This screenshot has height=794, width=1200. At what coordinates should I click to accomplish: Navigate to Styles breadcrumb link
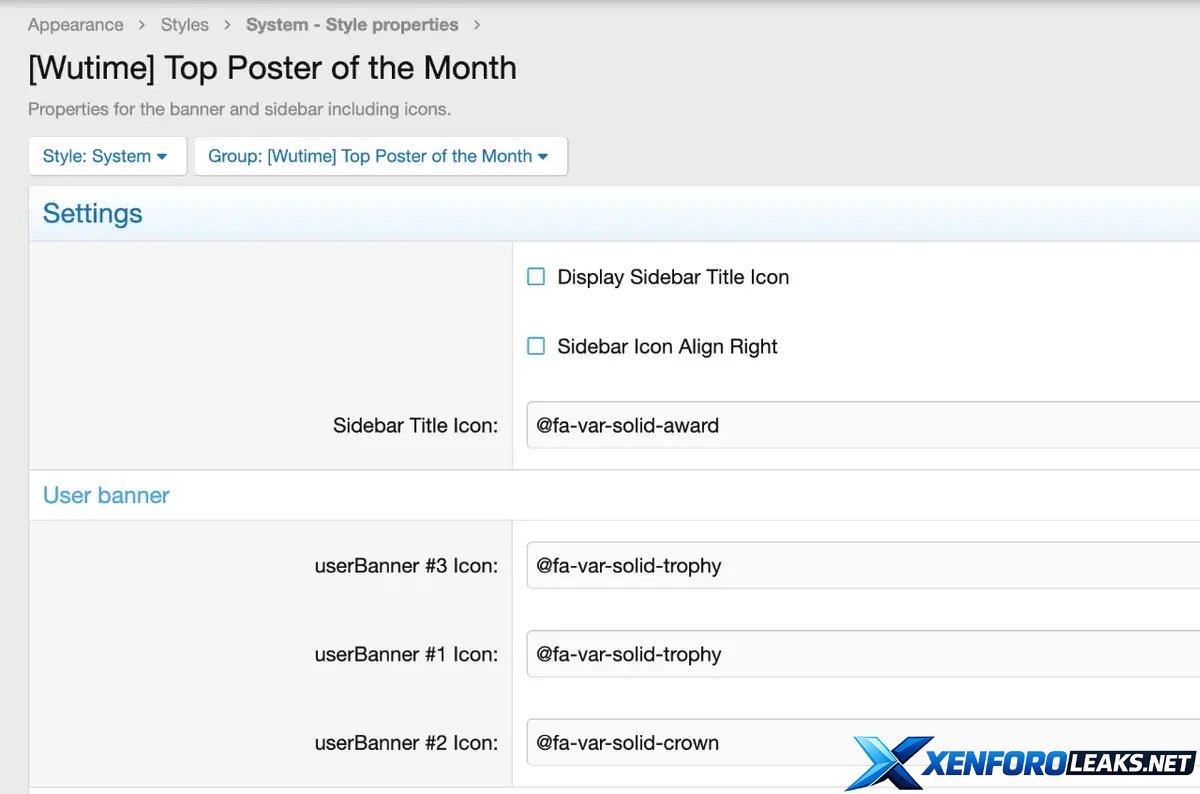(185, 25)
